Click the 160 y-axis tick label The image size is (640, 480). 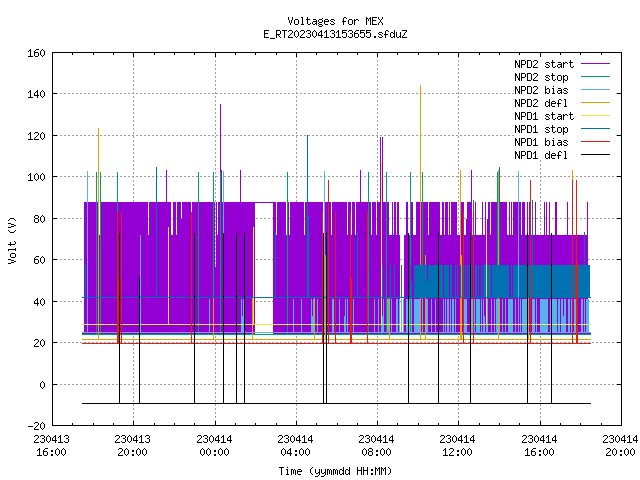click(36, 53)
